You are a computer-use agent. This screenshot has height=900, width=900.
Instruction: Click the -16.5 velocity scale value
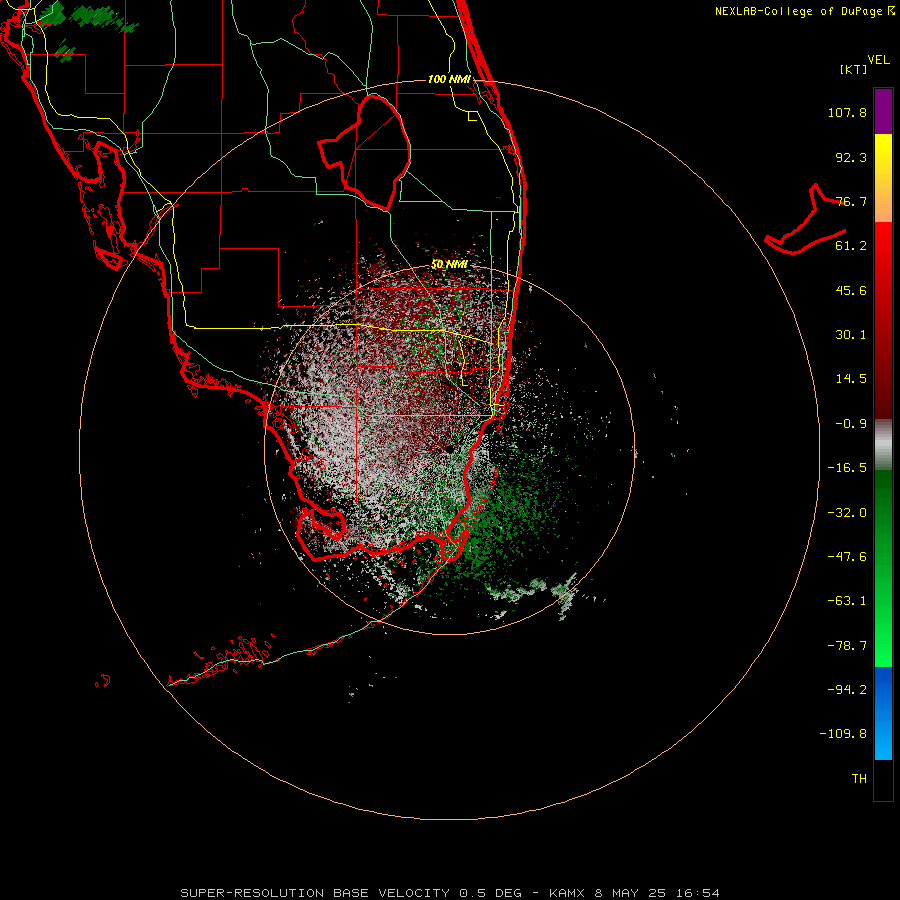click(x=847, y=468)
